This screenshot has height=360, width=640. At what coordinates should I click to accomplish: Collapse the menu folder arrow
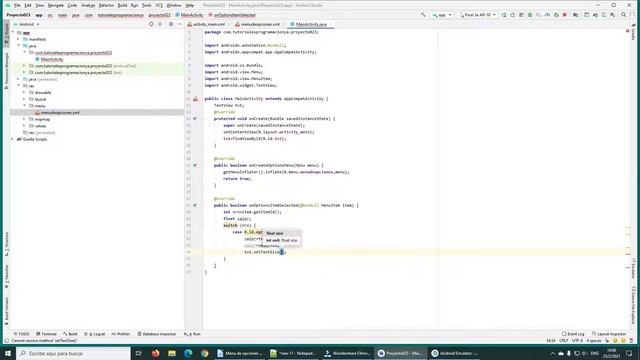(24, 106)
